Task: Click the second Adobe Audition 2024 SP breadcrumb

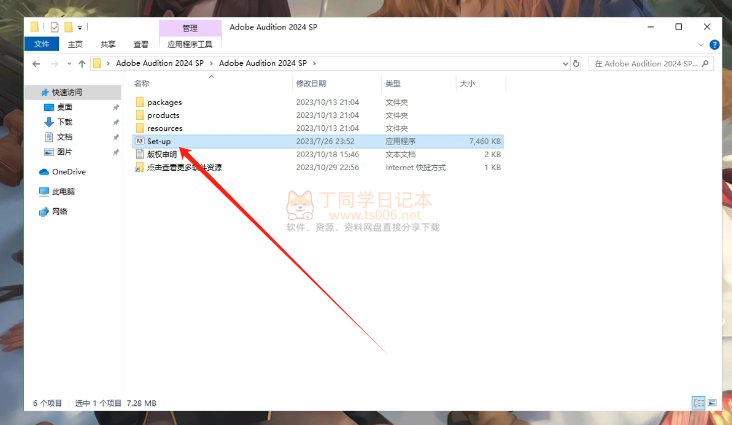Action: click(x=263, y=63)
